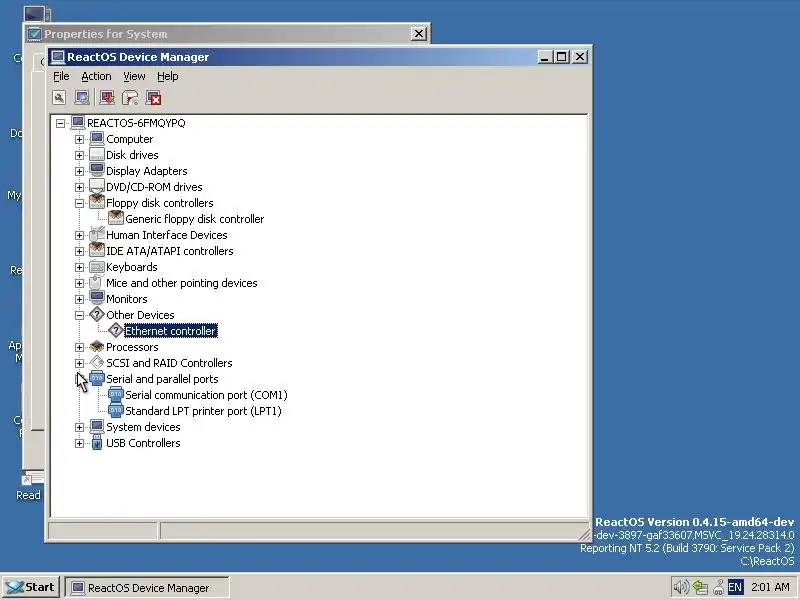The image size is (800, 600).
Task: Open the Action menu
Action: pyautogui.click(x=96, y=77)
